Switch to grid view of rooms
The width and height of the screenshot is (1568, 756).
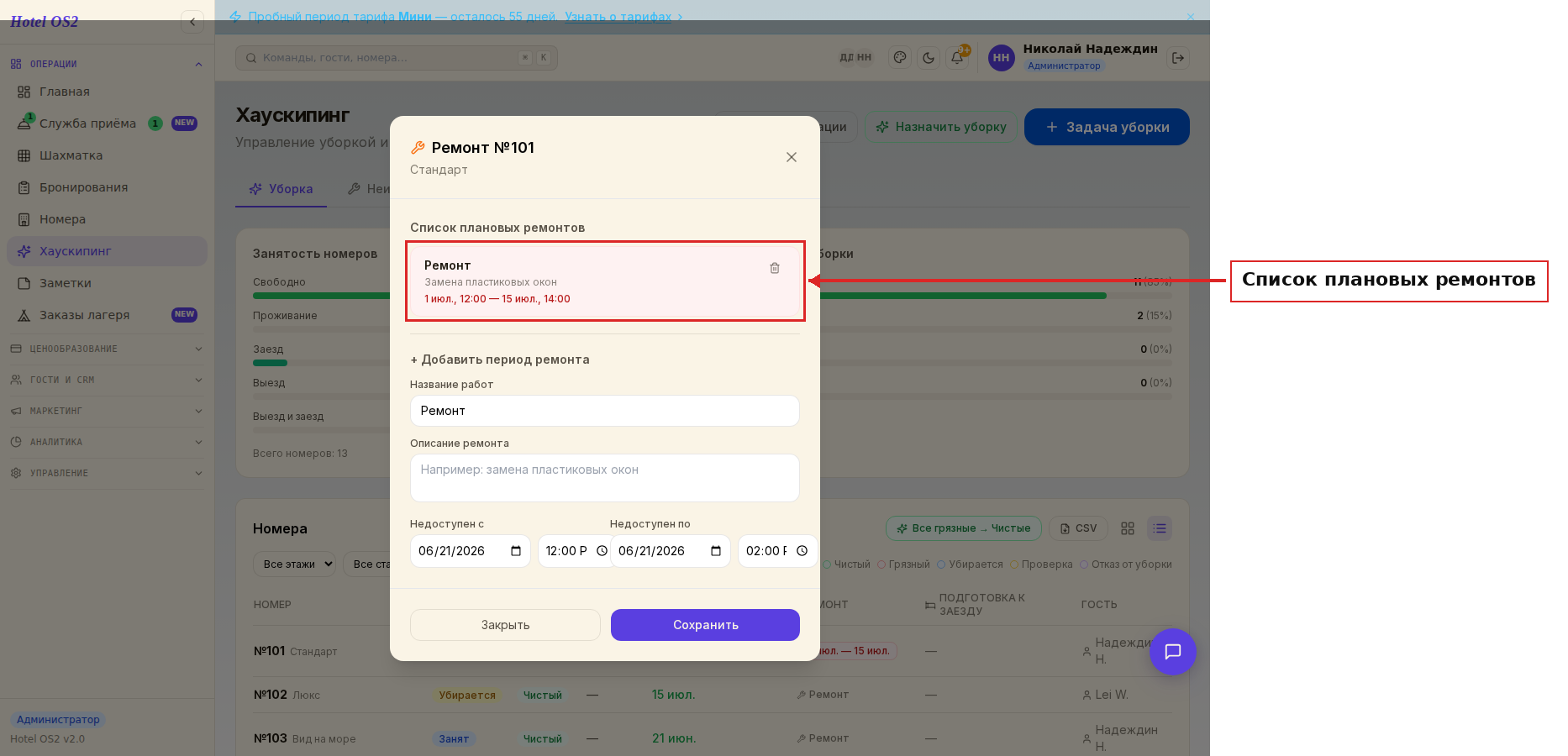pyautogui.click(x=1128, y=528)
